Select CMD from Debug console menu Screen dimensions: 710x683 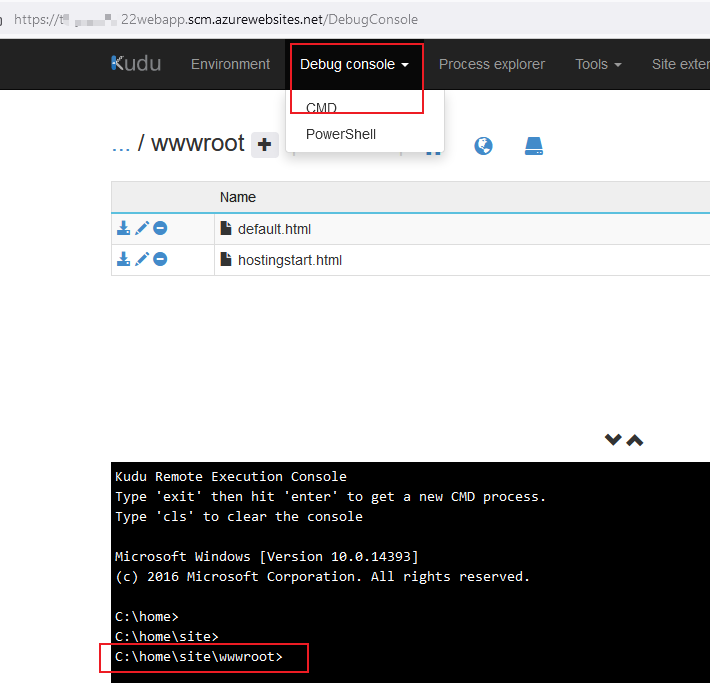pos(321,108)
